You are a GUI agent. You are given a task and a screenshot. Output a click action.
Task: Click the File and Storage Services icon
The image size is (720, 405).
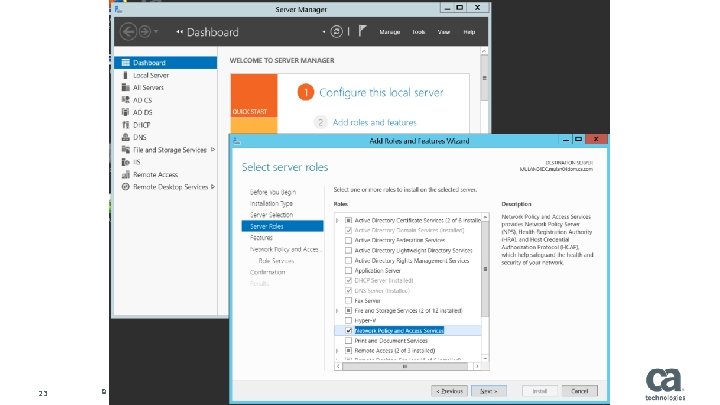pyautogui.click(x=125, y=150)
